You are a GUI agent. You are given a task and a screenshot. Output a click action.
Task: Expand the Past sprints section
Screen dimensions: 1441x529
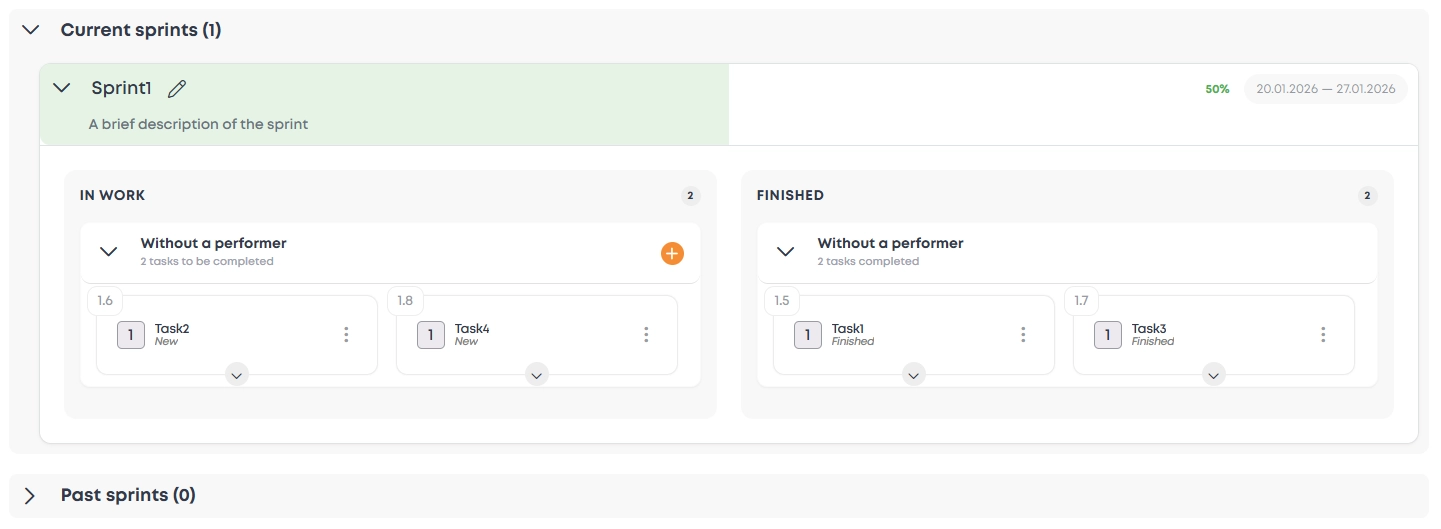pos(31,495)
